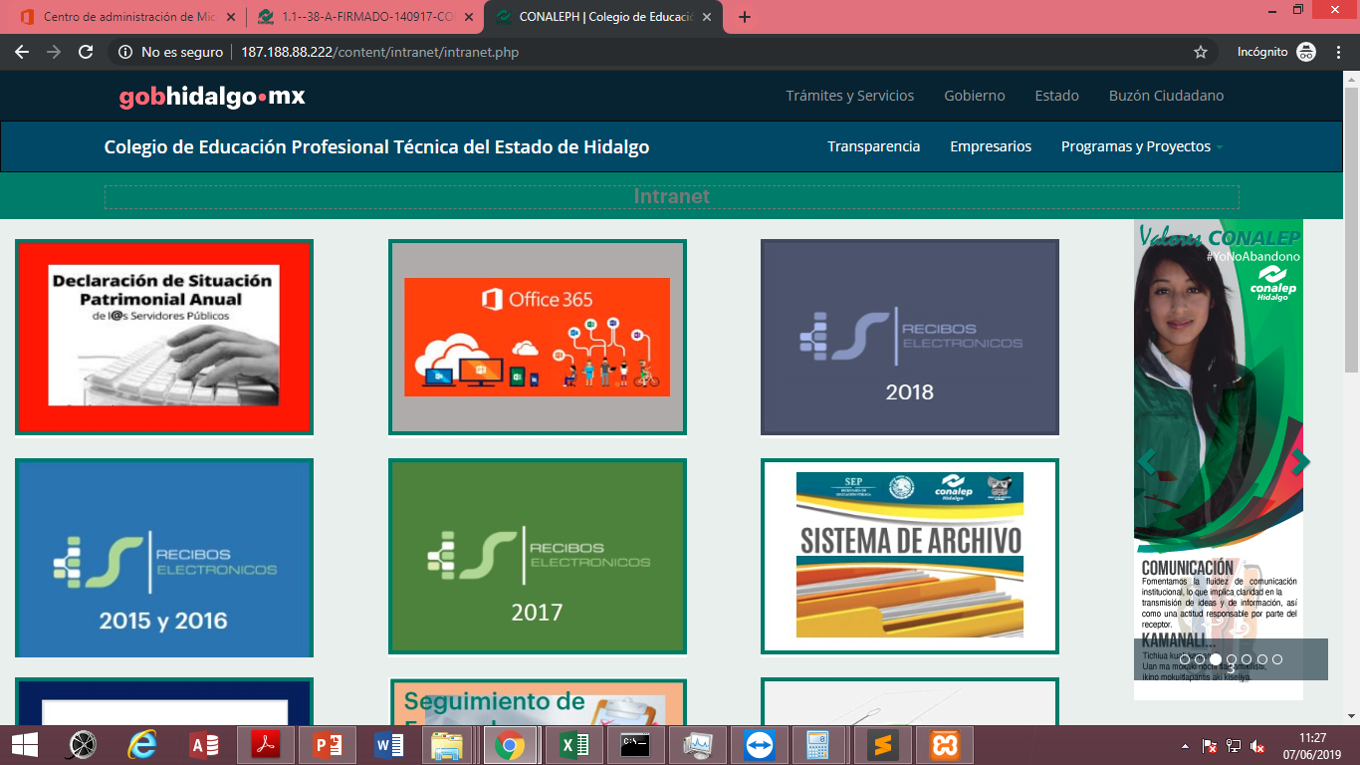Expand the Programas y Proyectos dropdown
Image resolution: width=1360 pixels, height=765 pixels.
pos(1142,146)
